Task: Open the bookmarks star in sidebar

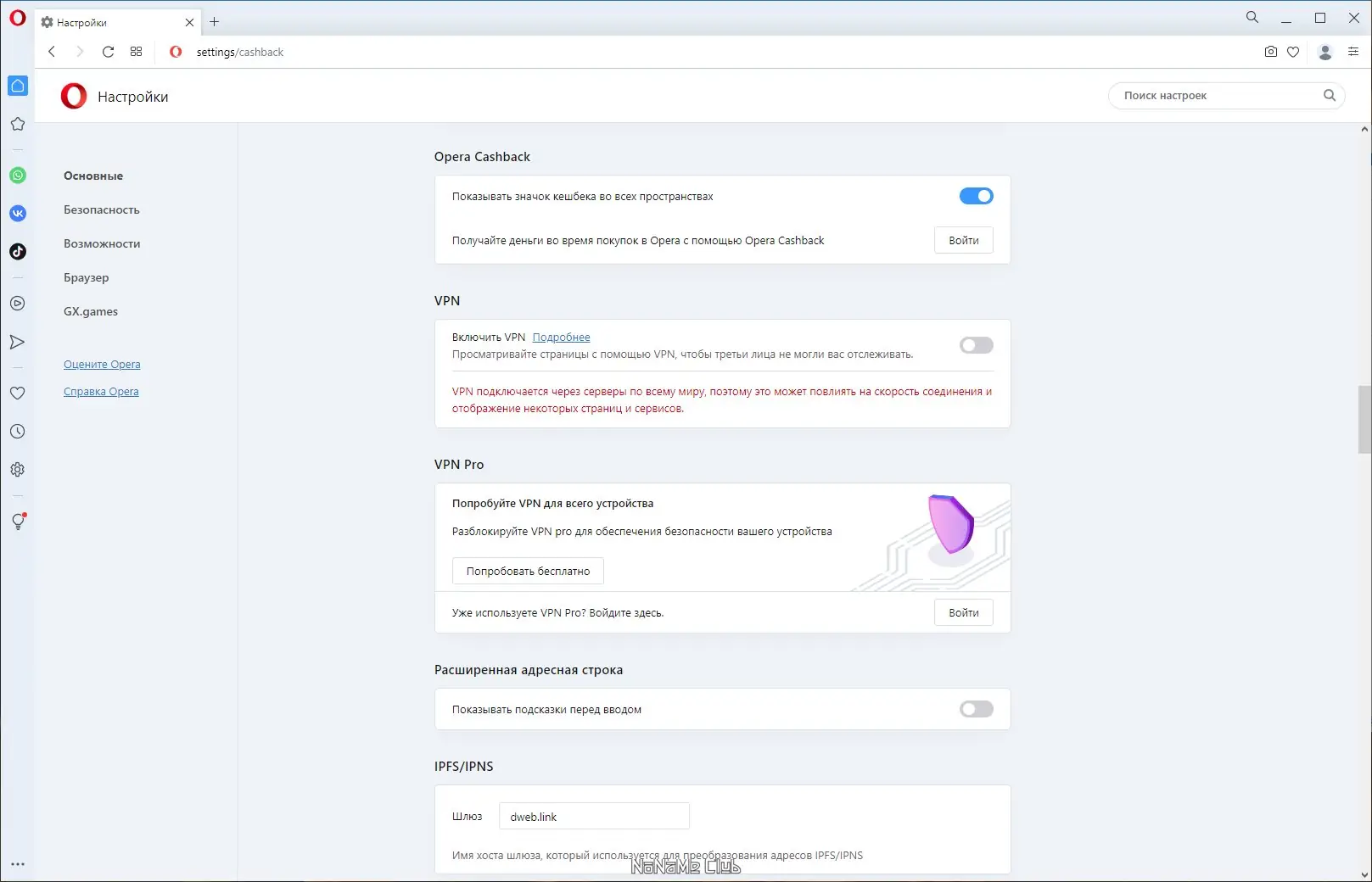Action: click(18, 124)
